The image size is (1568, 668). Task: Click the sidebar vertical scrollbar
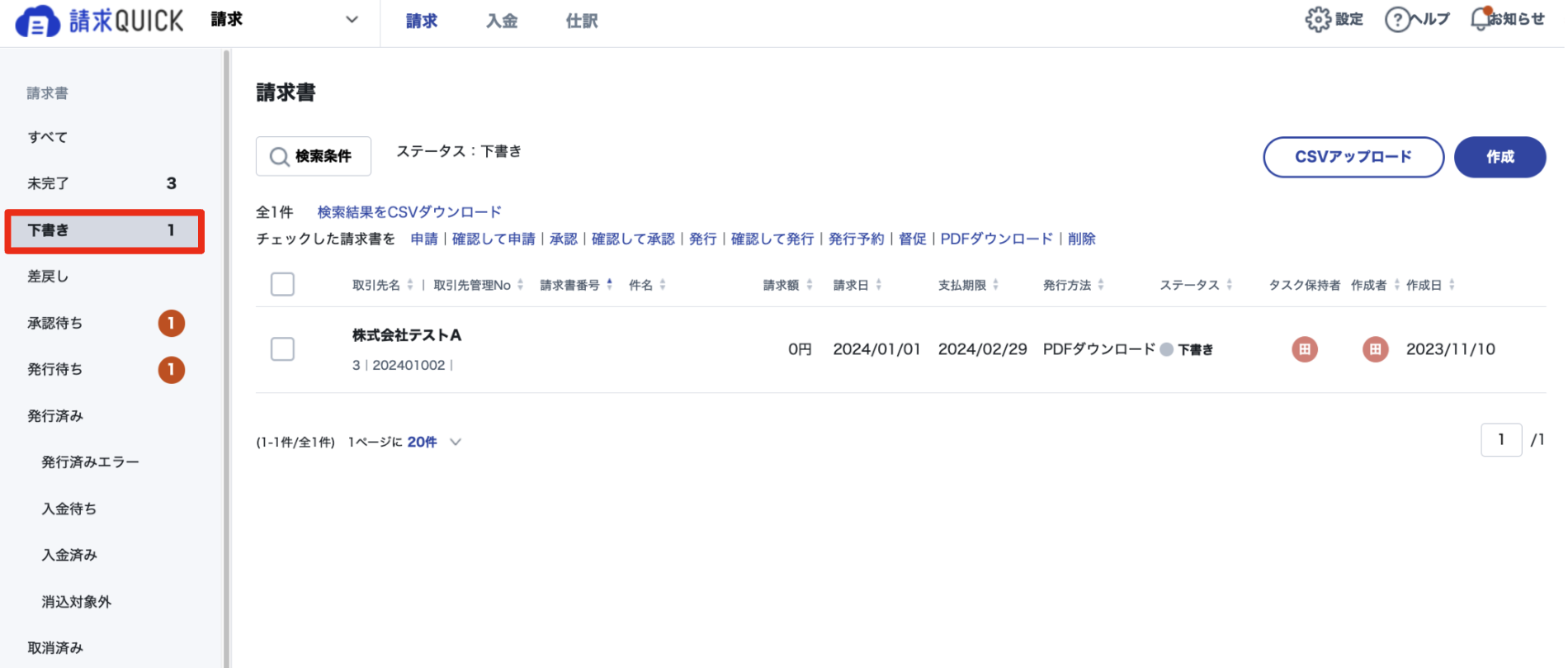226,358
